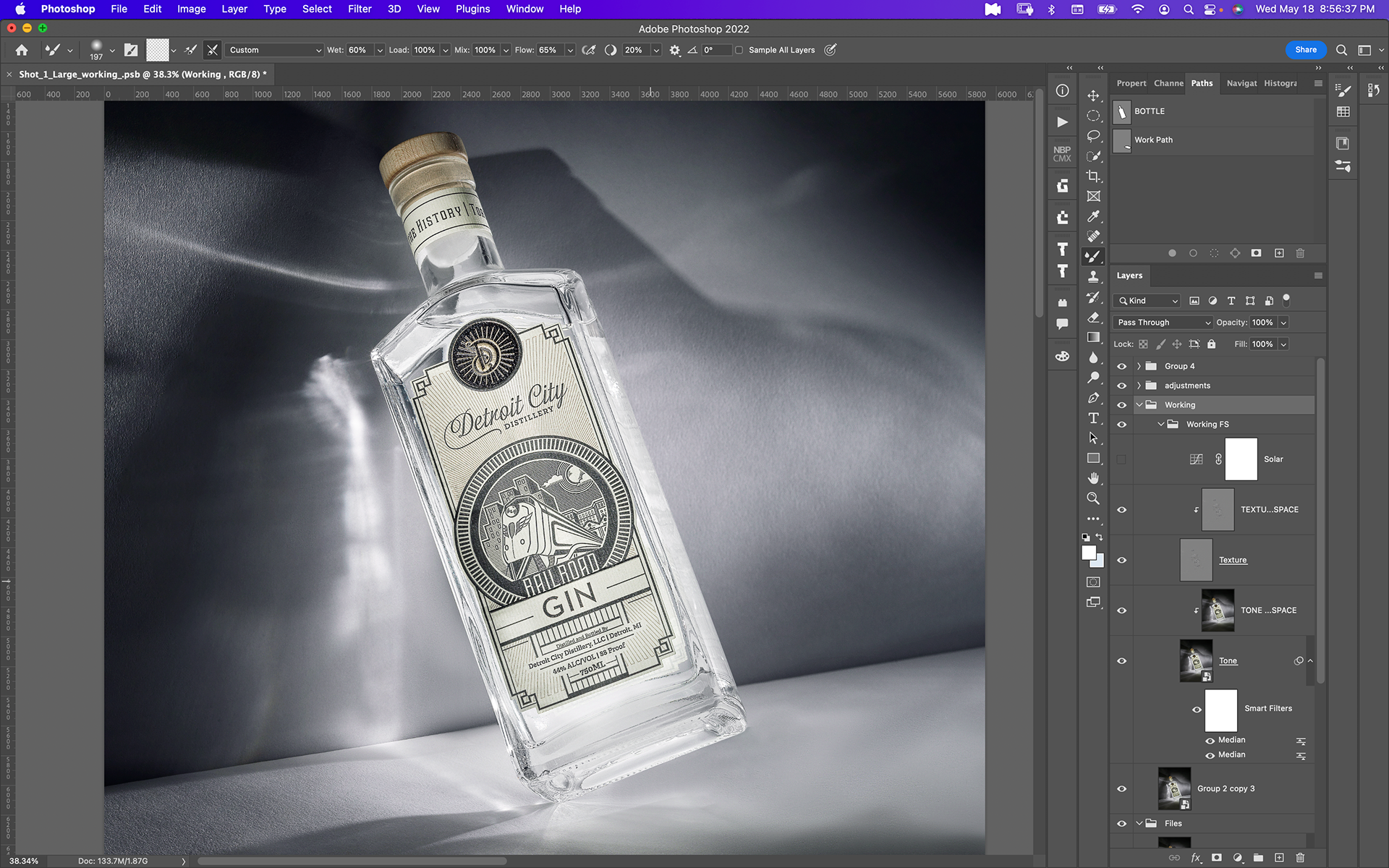Enter Quick Mask mode
Viewport: 1389px width, 868px height.
coord(1093,582)
